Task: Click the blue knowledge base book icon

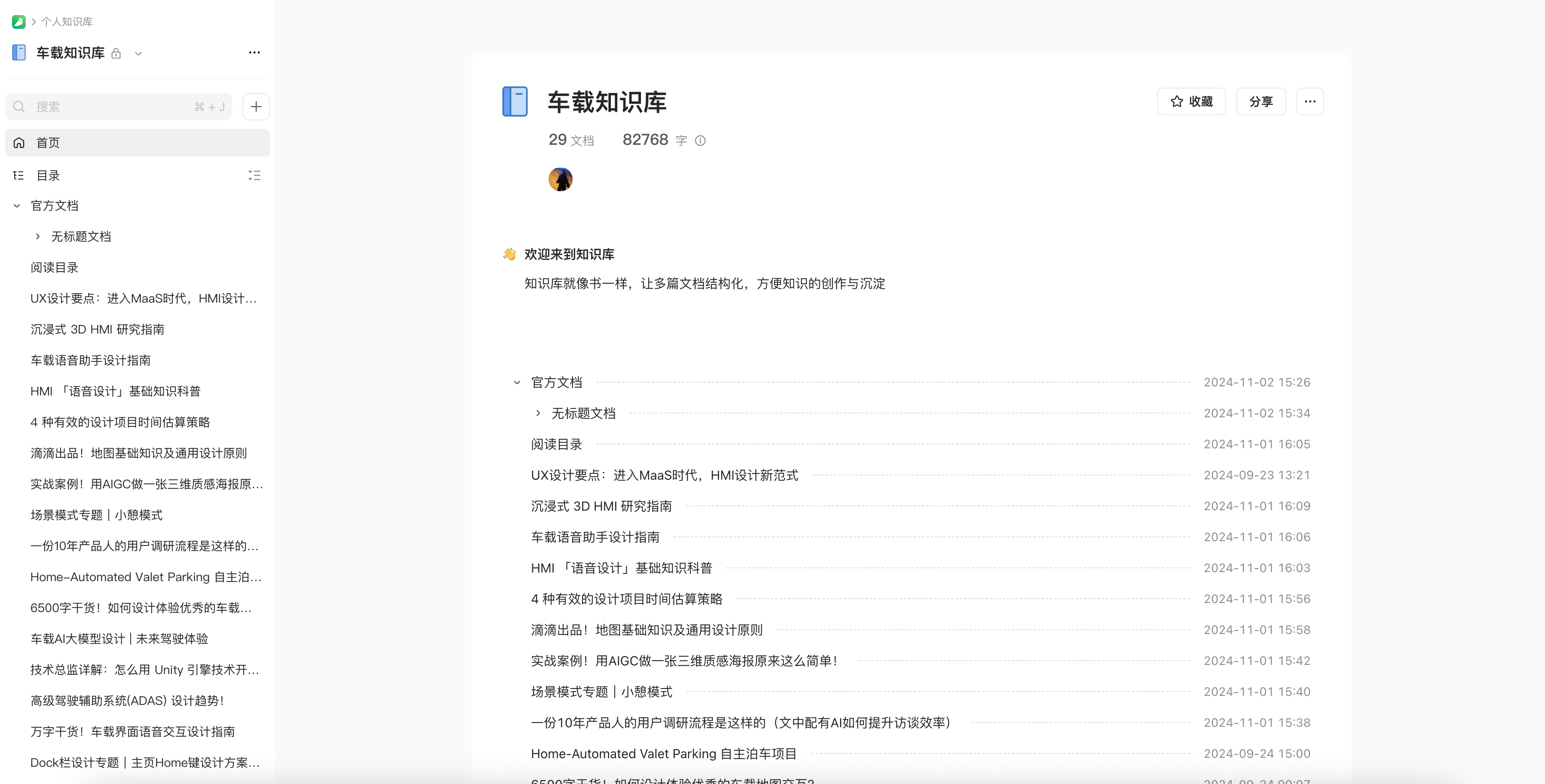Action: click(x=515, y=101)
